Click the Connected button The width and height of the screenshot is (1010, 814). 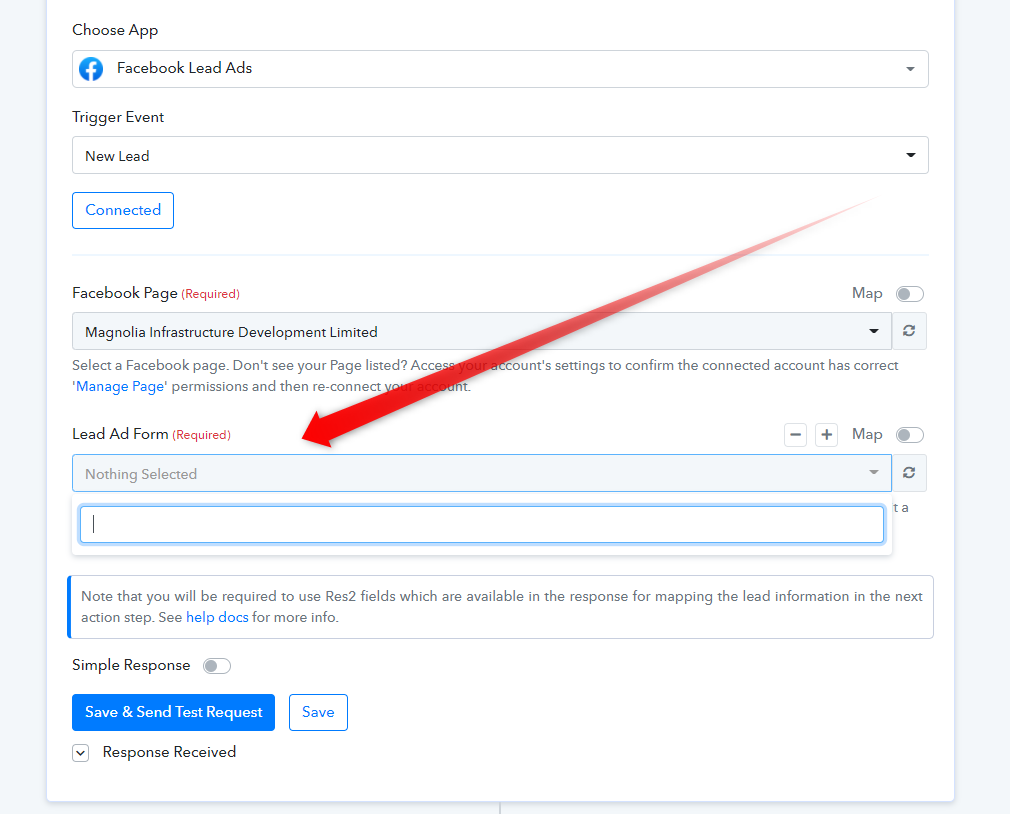(123, 211)
